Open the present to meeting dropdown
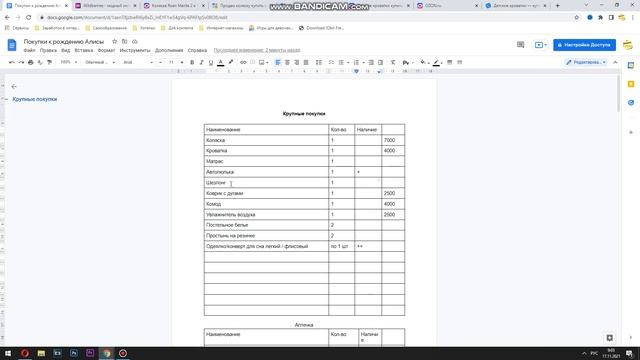This screenshot has height=360, width=640. (540, 45)
